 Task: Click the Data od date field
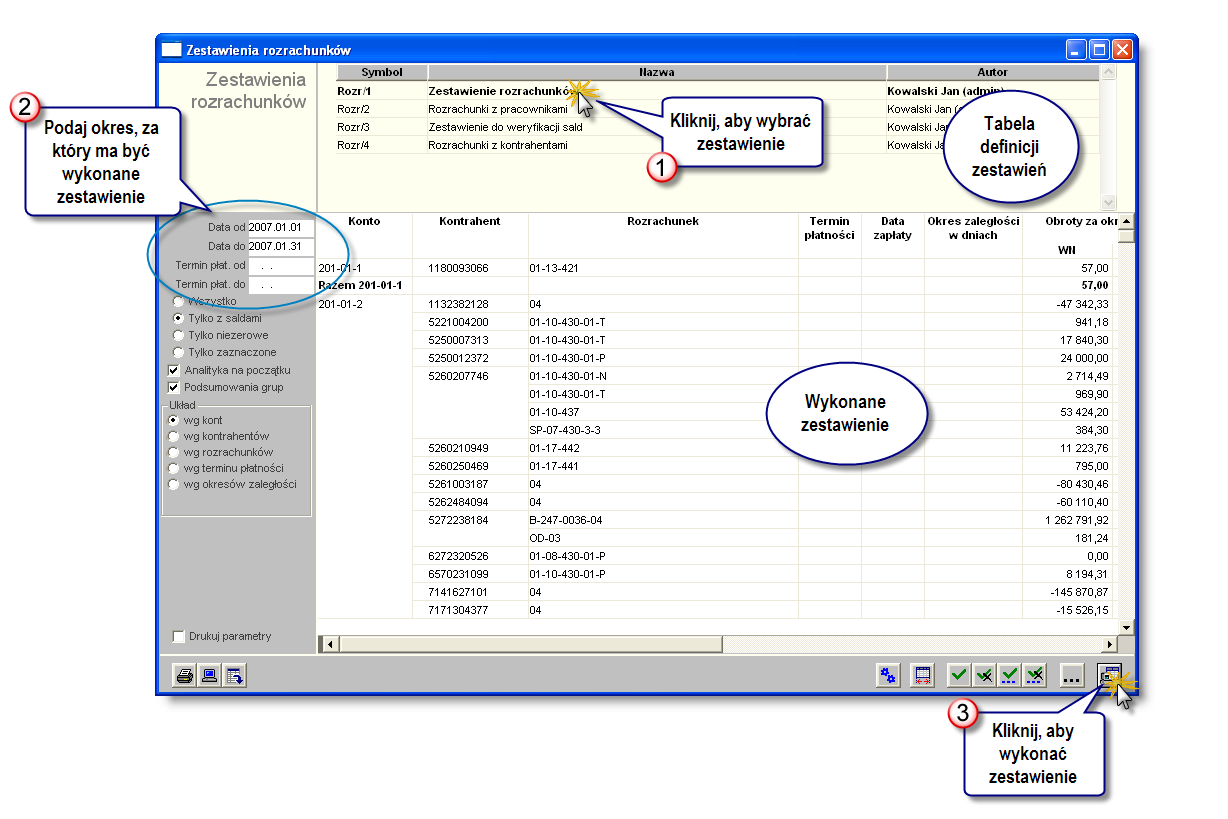(x=281, y=228)
